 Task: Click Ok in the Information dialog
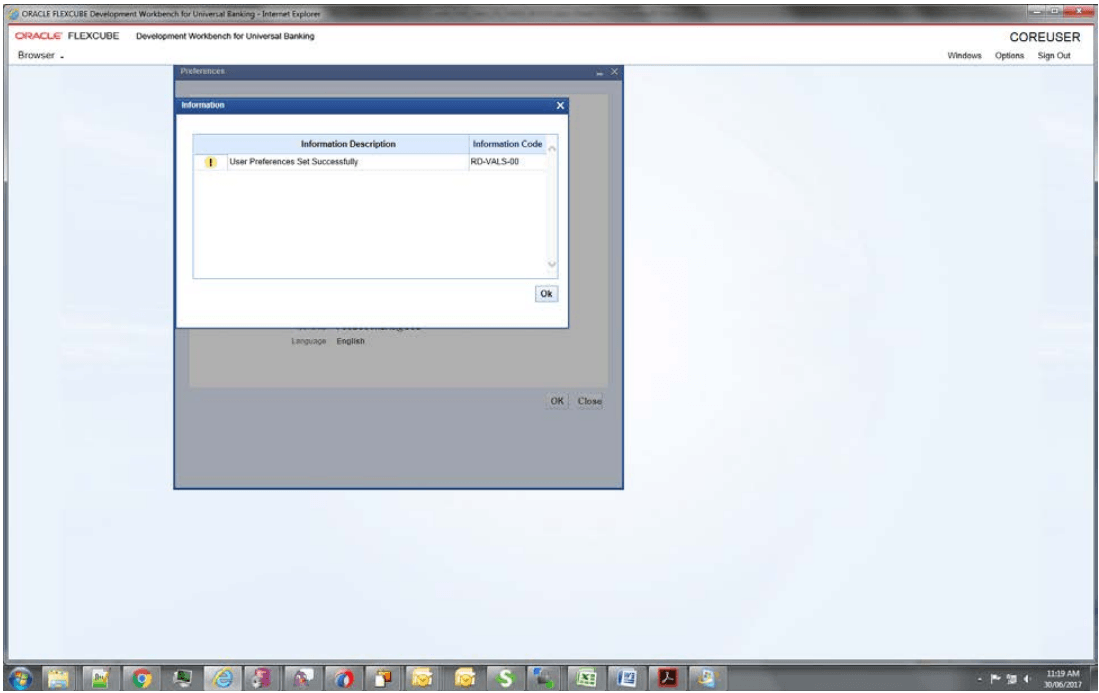[546, 294]
